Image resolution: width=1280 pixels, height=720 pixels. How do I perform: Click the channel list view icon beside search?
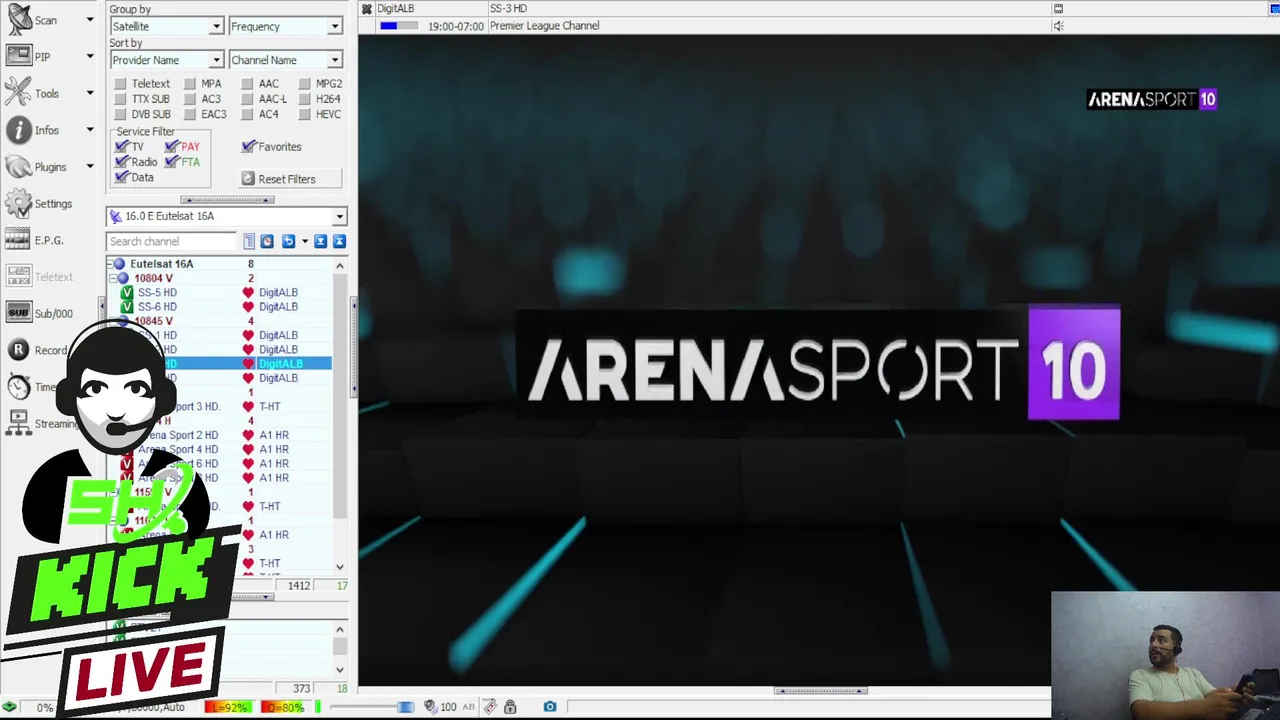coord(249,241)
